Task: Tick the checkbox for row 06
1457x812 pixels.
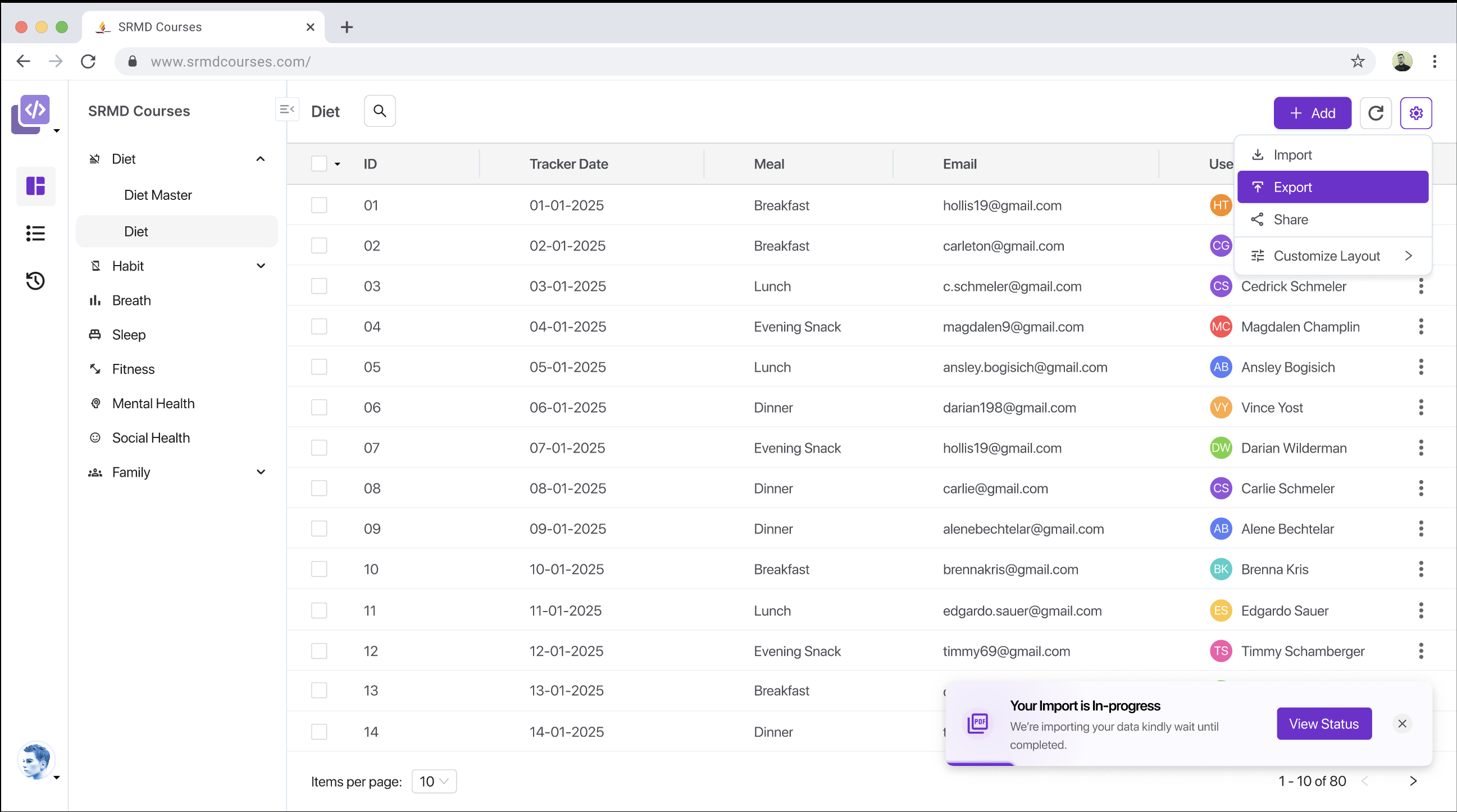Action: [319, 407]
